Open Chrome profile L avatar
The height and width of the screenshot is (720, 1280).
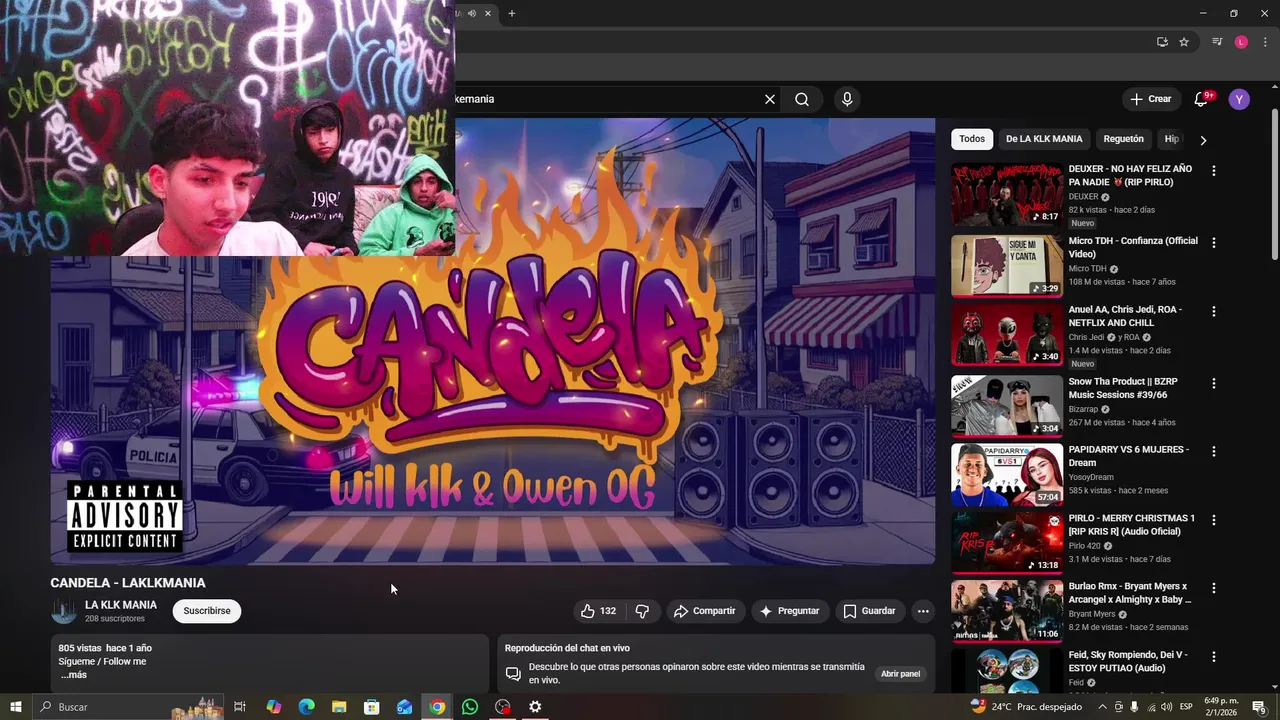1241,42
